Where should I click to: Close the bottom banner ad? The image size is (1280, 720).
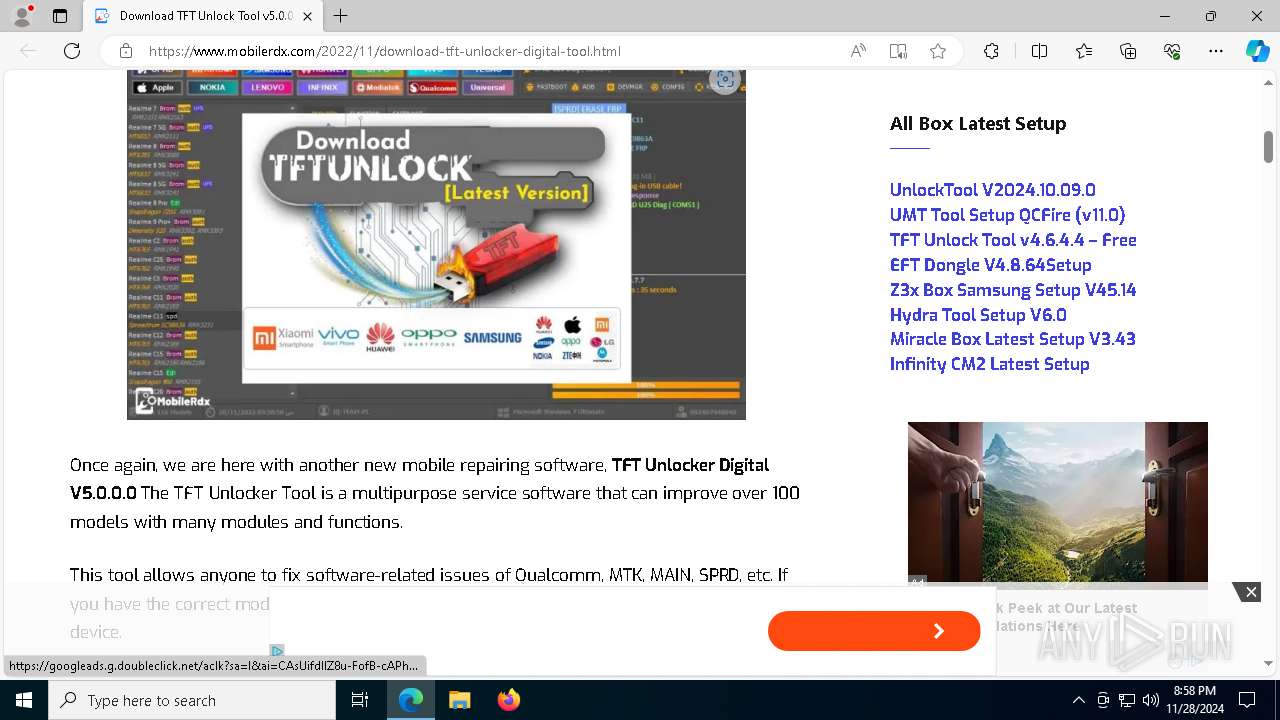click(1250, 592)
